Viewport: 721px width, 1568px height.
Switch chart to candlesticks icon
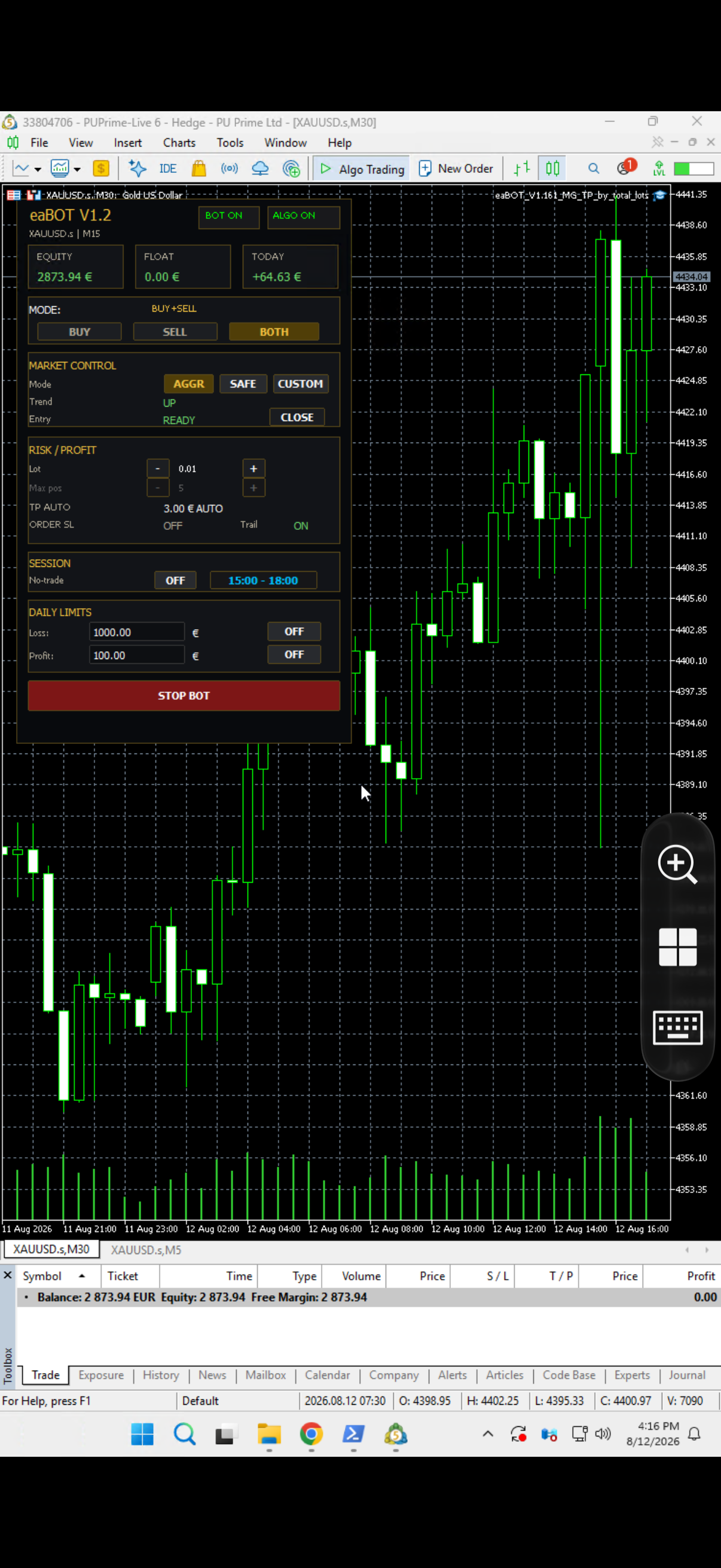point(552,169)
